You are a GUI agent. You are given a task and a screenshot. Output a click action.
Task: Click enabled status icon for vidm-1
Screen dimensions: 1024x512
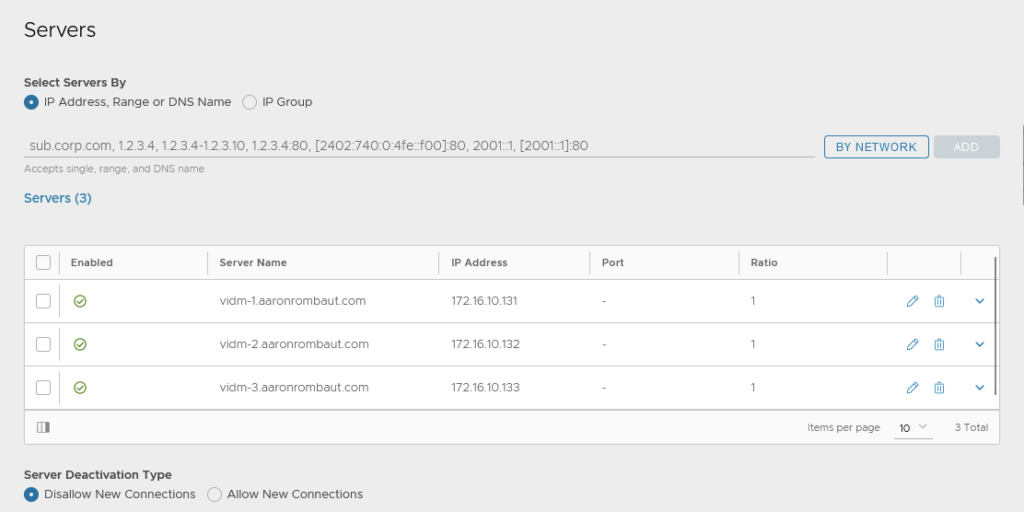click(80, 301)
